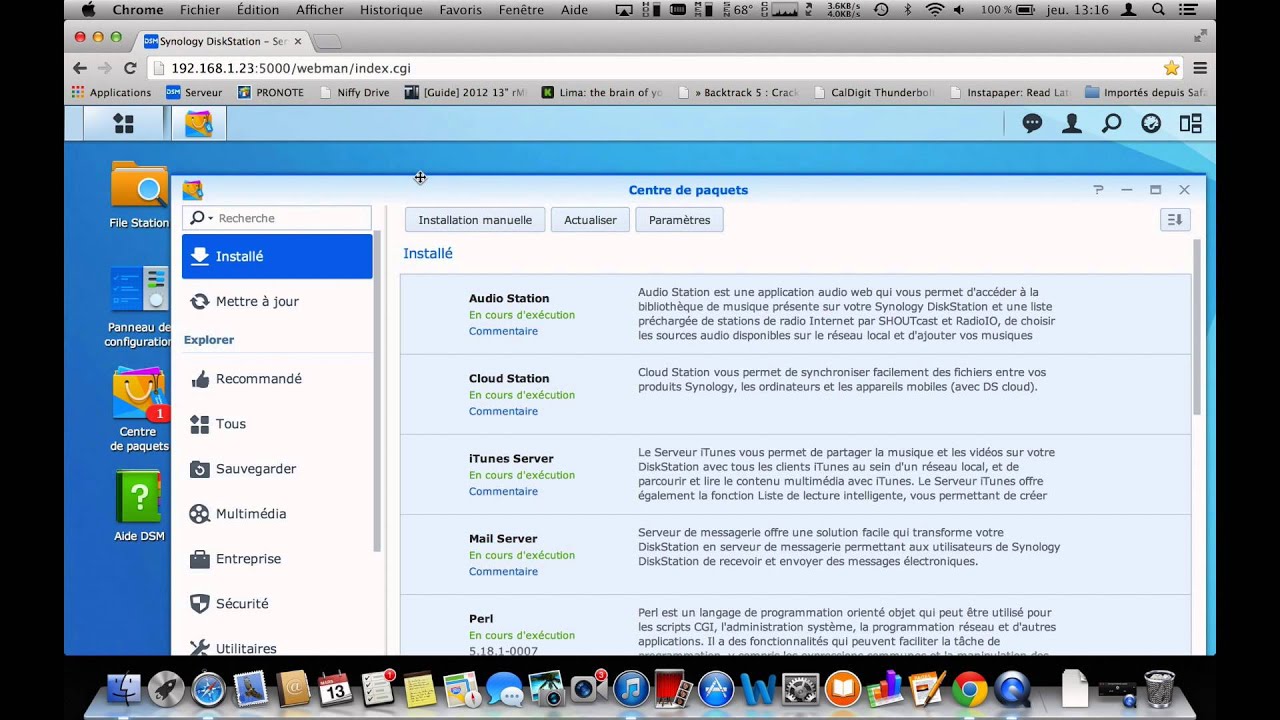Open the DSM main menu grid icon
This screenshot has width=1280, height=720.
pos(123,123)
